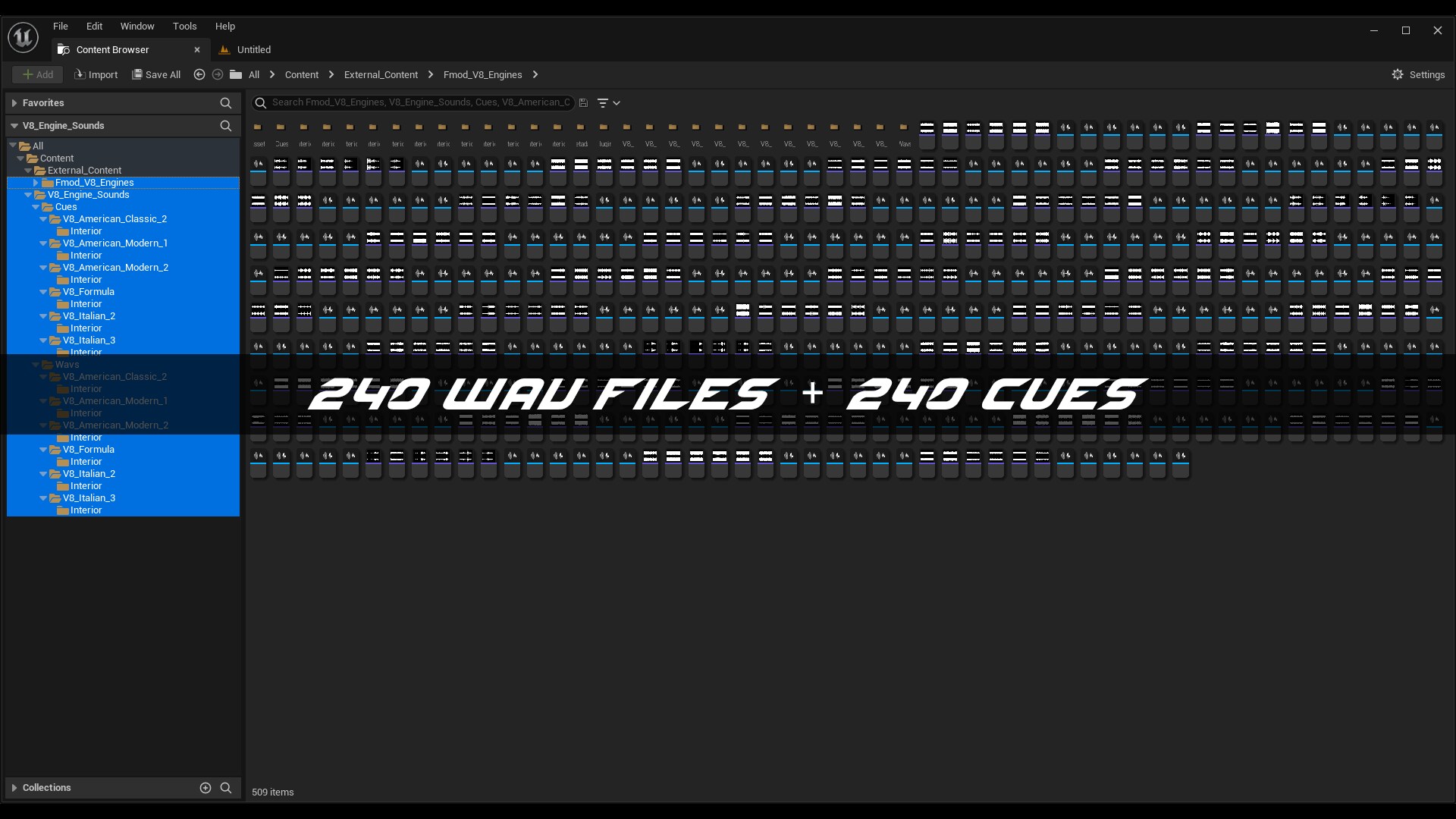Click the Save All button
1456x819 pixels.
[156, 74]
